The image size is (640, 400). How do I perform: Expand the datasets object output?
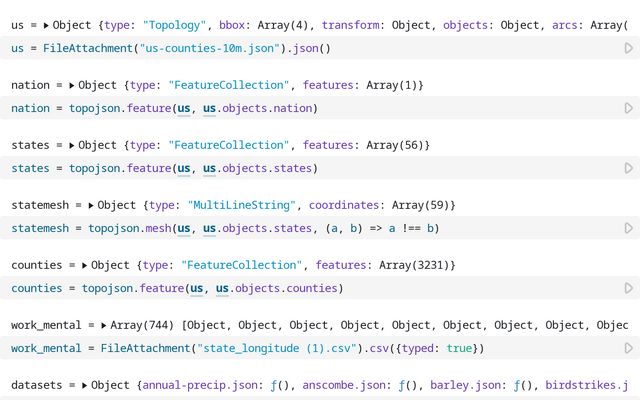85,385
